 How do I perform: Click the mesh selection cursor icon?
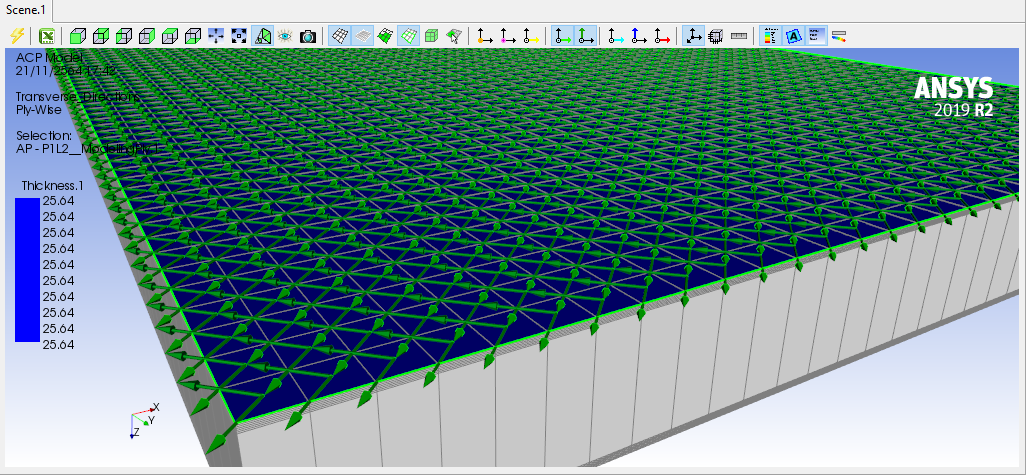(x=454, y=36)
